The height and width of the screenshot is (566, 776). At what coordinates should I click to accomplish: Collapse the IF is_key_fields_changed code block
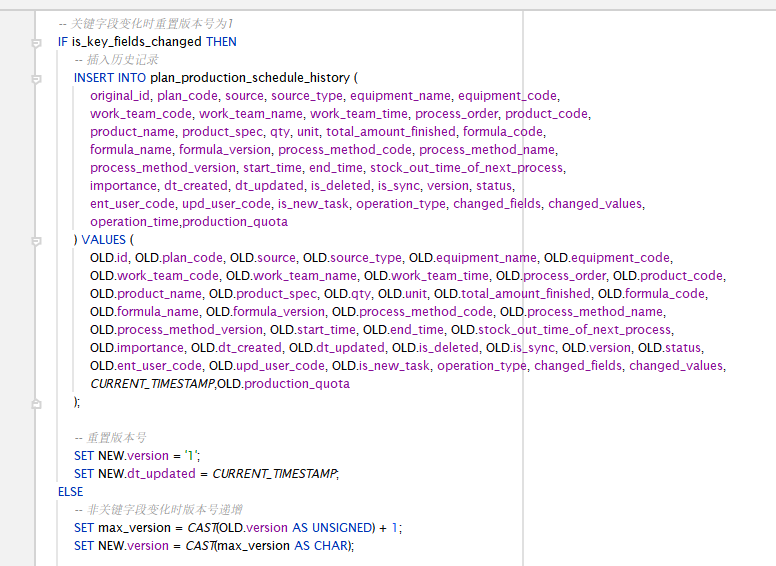[37, 42]
